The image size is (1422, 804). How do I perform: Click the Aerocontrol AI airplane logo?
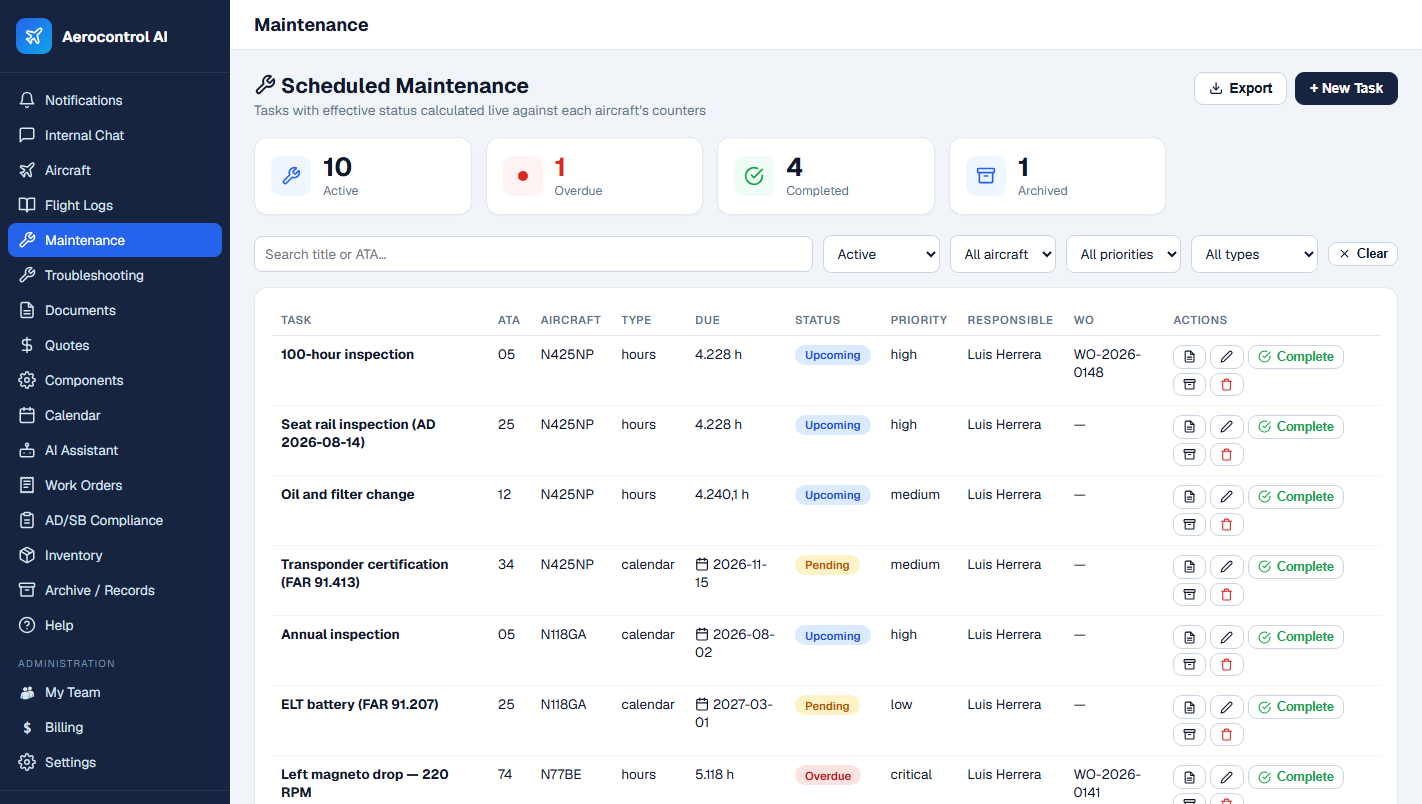tap(34, 36)
